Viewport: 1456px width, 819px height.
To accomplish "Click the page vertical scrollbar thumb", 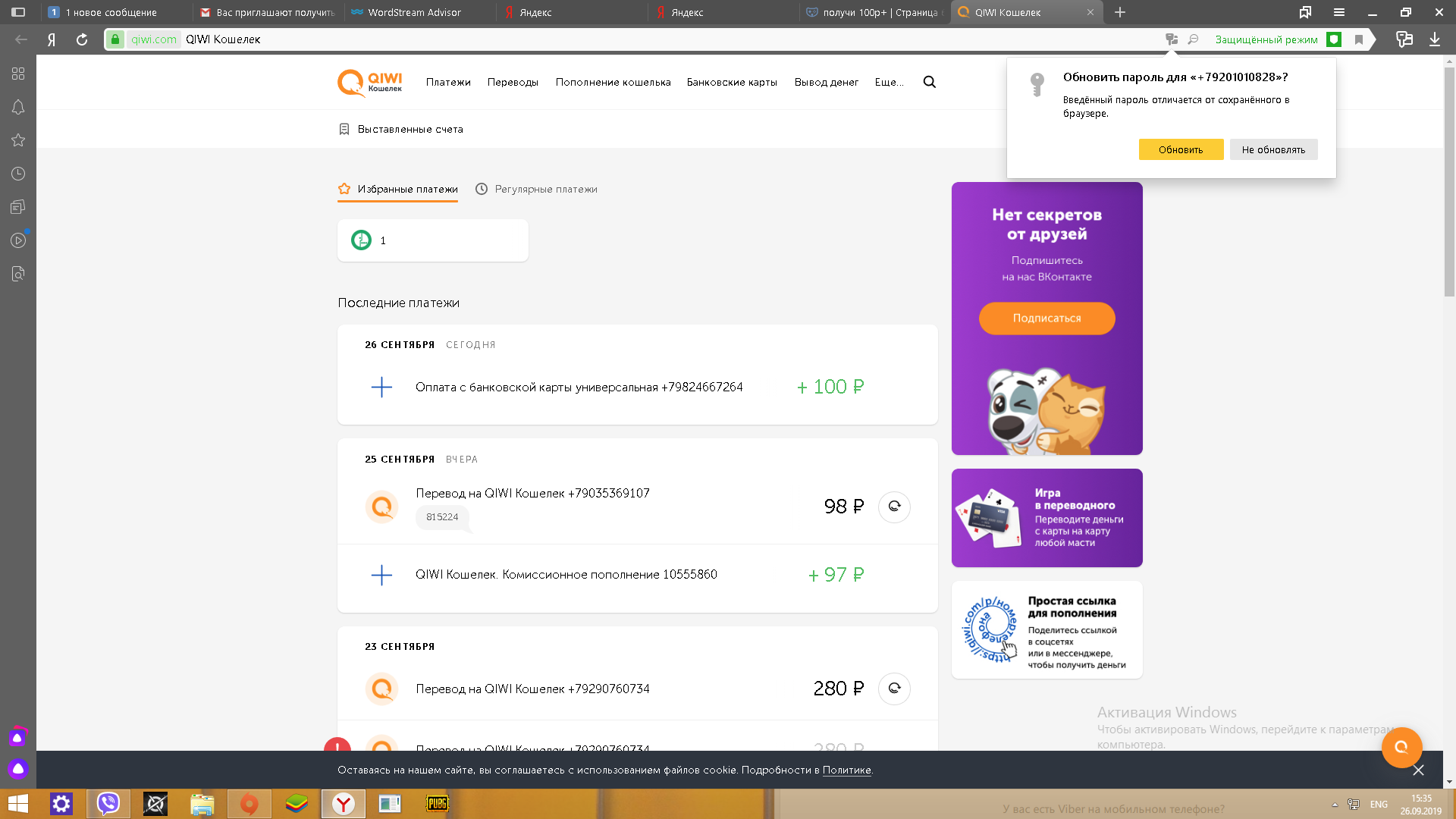I will (x=1449, y=182).
